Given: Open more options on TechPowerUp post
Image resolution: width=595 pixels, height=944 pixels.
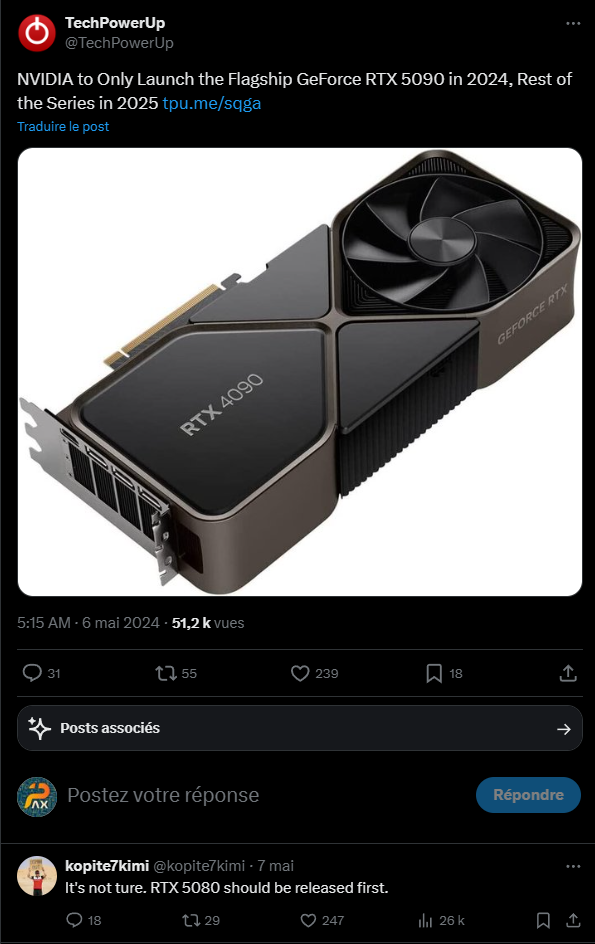Looking at the screenshot, I should (x=573, y=23).
